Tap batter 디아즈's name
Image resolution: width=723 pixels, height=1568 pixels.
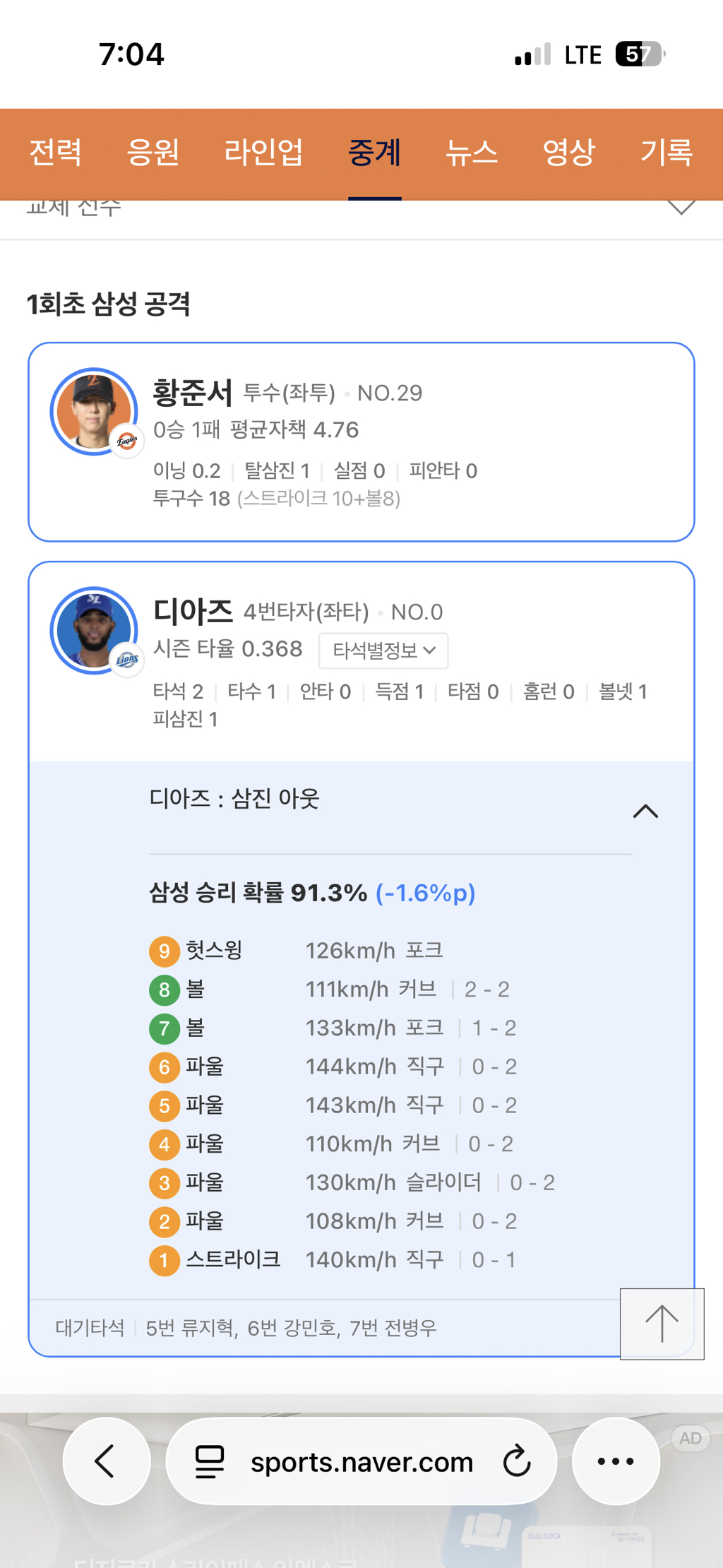pyautogui.click(x=193, y=612)
